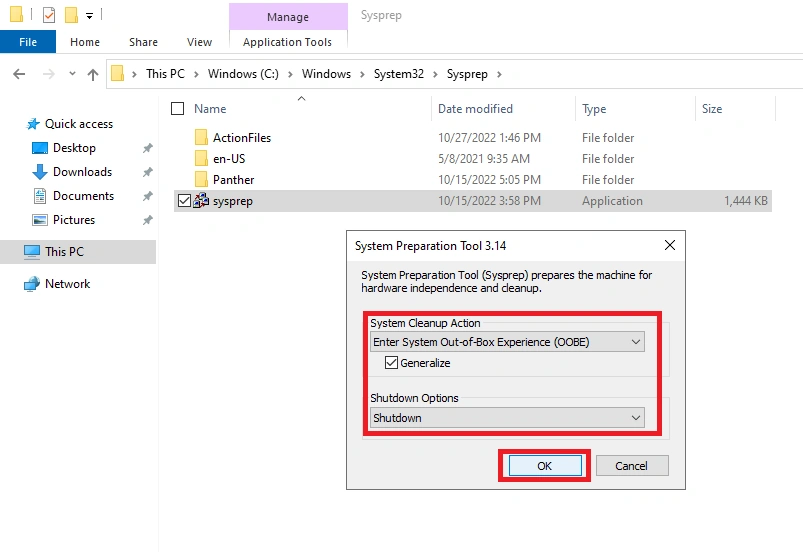Expand the chevron after System32
803x552 pixels.
pyautogui.click(x=435, y=74)
